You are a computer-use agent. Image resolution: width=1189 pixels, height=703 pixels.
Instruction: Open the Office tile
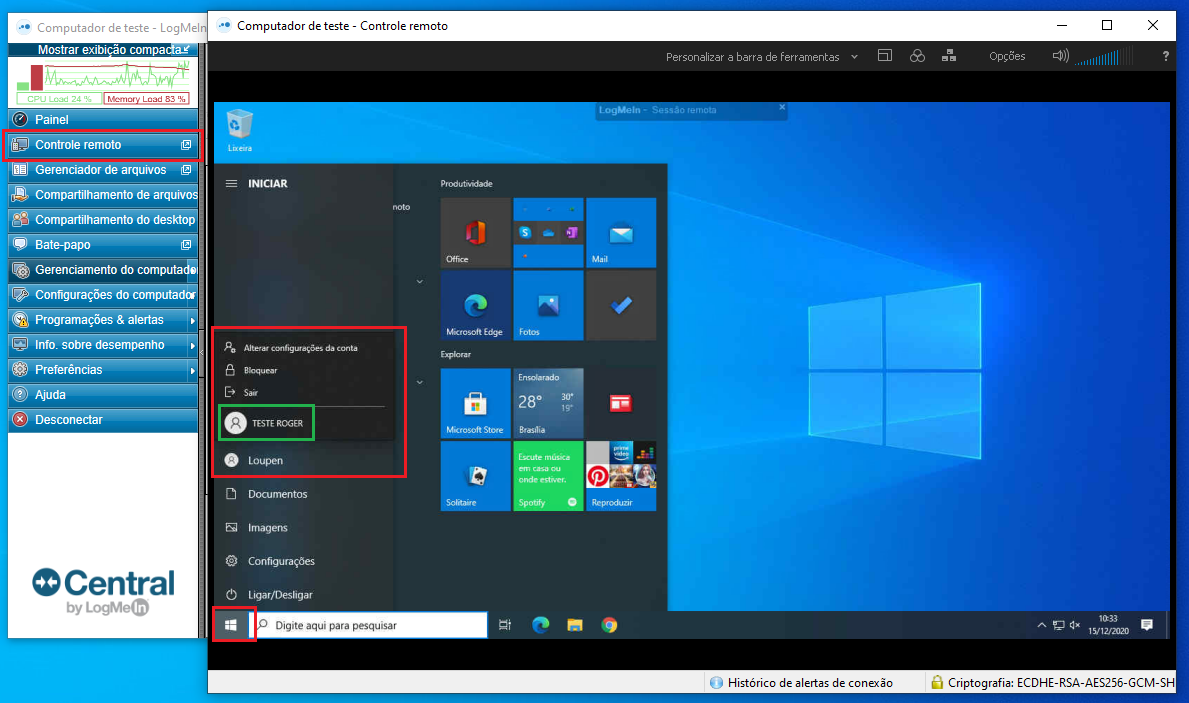tap(475, 233)
